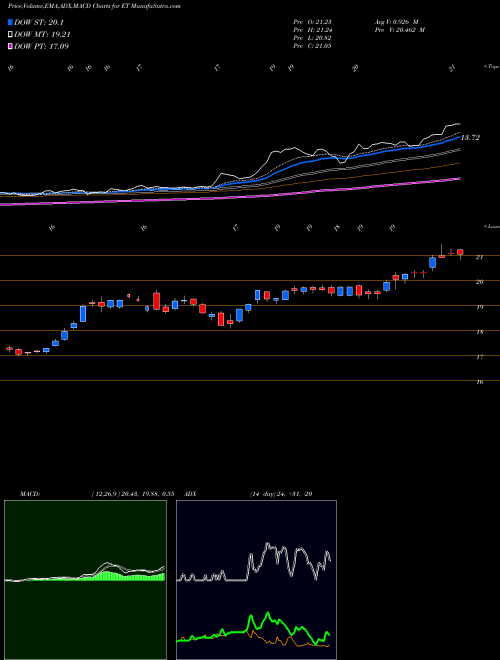Select the 'DOW PT: 17.09' legend text

[x=41, y=46]
